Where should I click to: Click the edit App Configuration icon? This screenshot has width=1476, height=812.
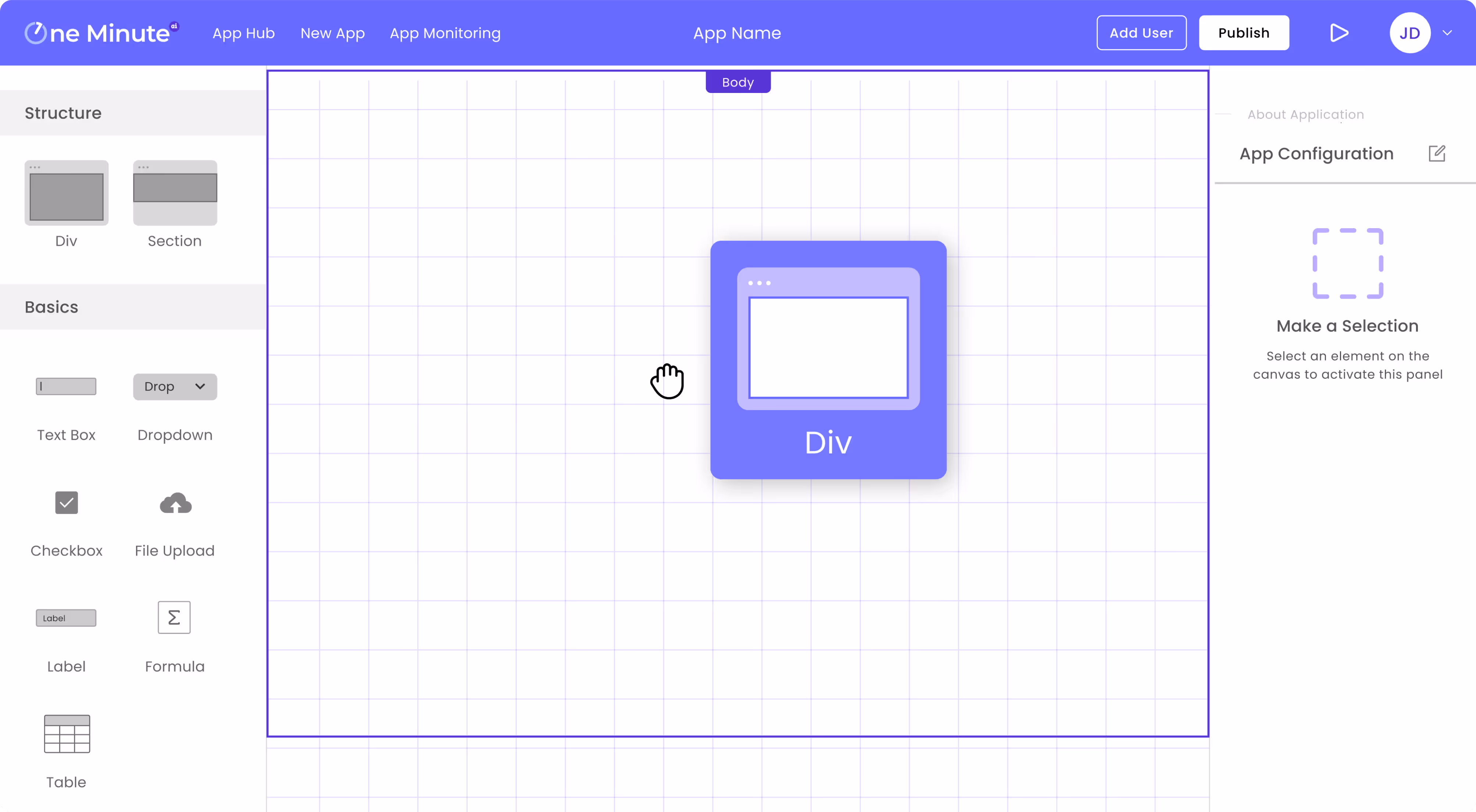[1437, 153]
